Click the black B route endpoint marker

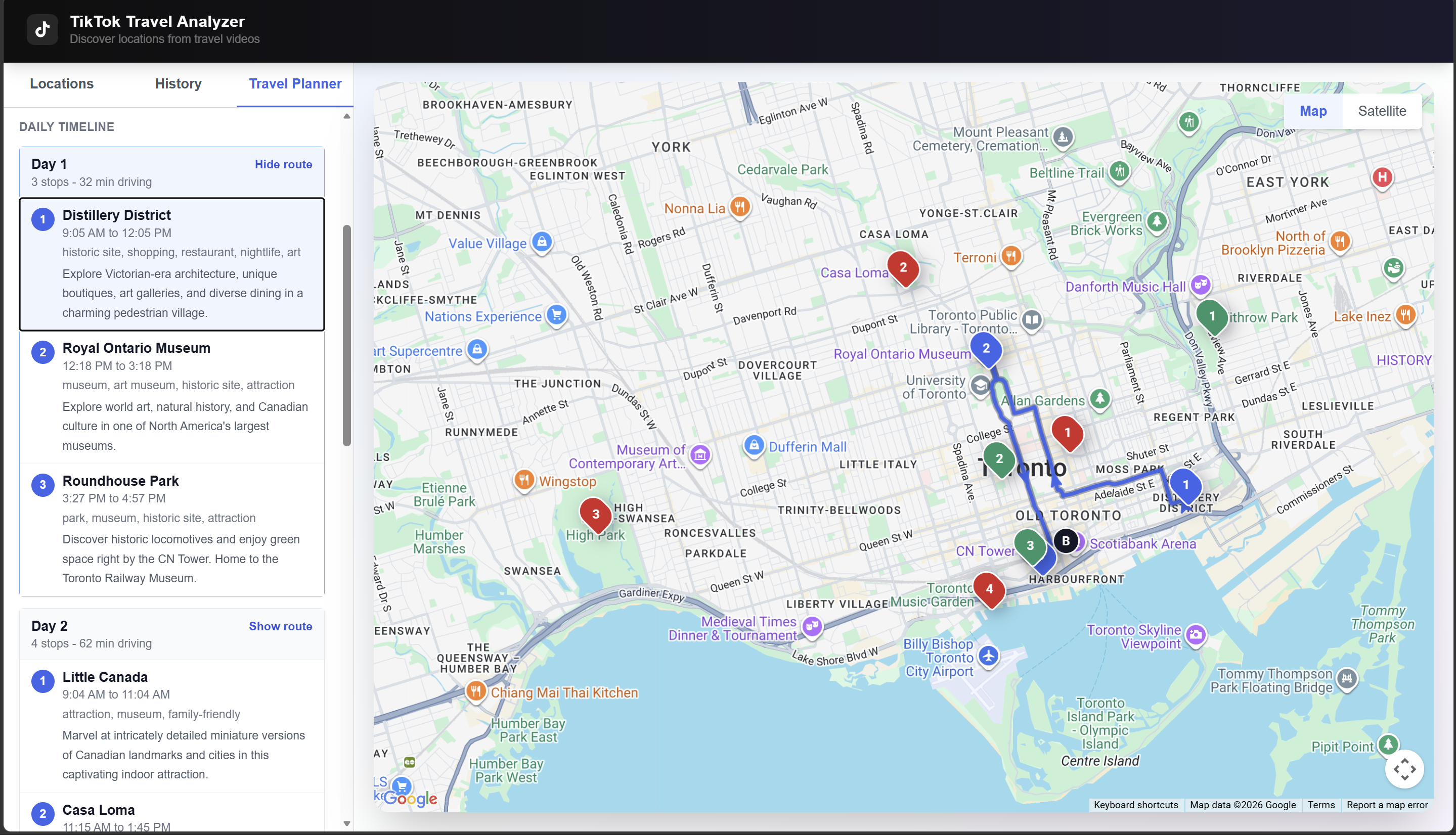[x=1066, y=541]
